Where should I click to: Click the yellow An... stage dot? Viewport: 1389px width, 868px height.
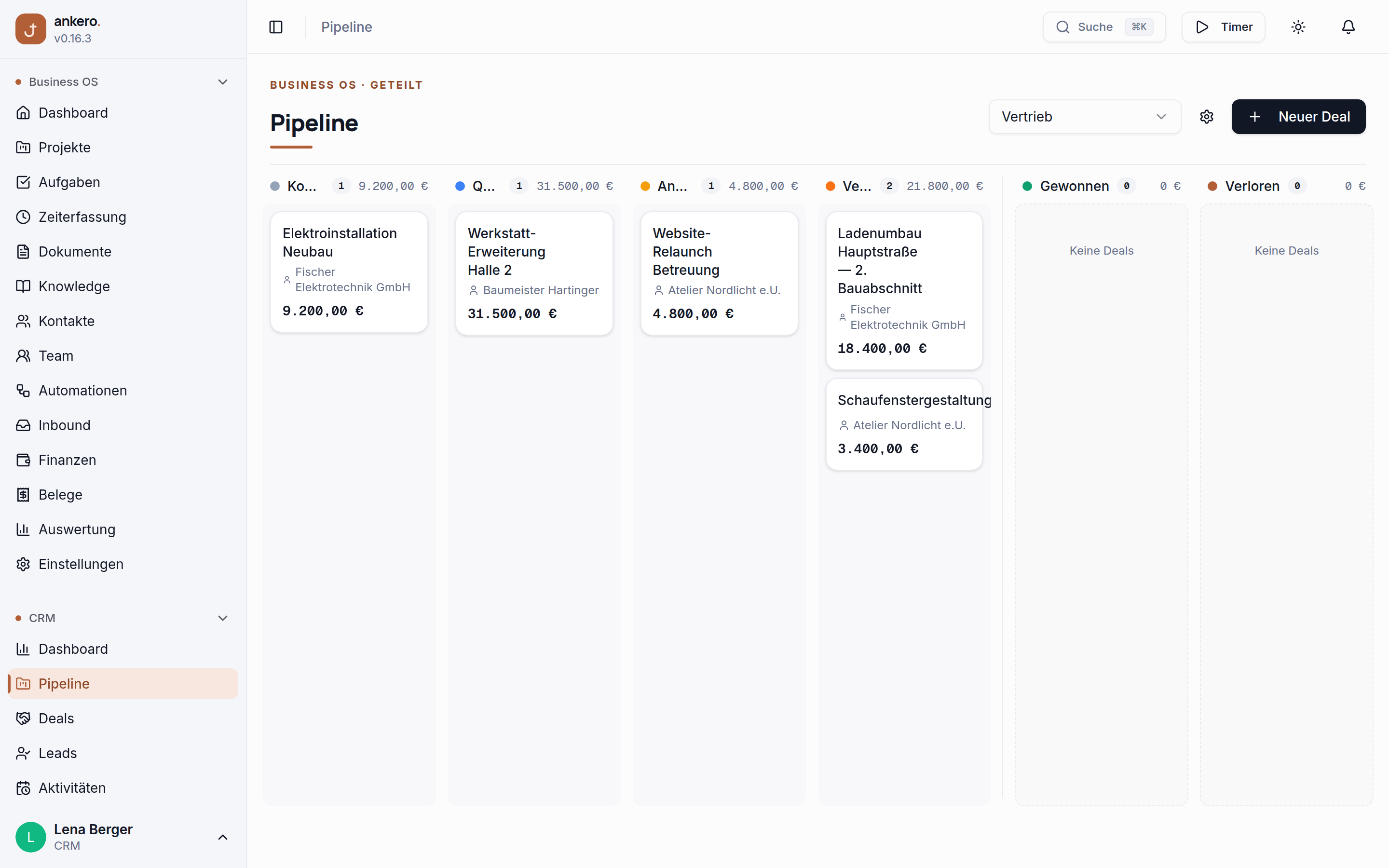(x=645, y=186)
